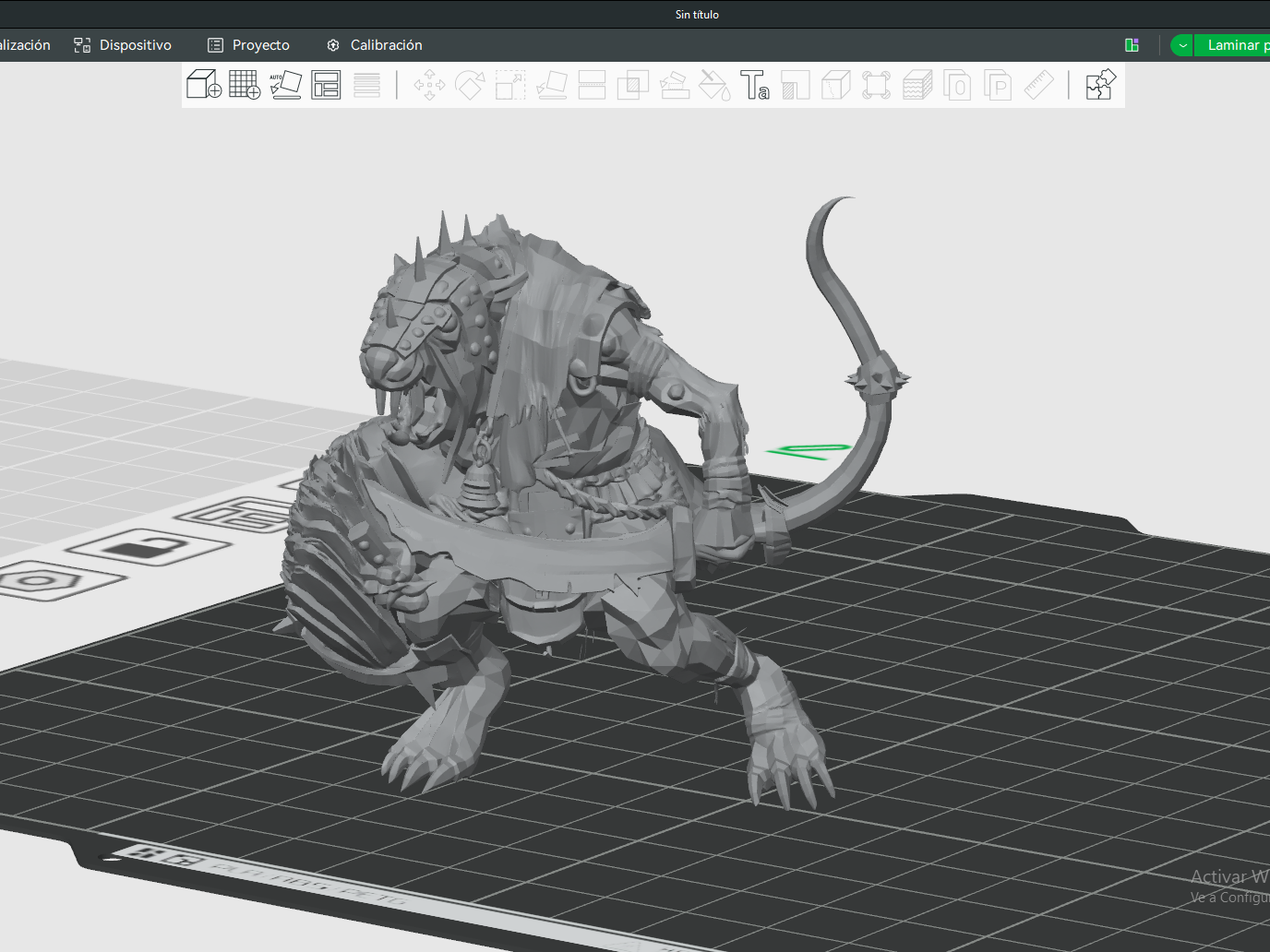Viewport: 1270px width, 952px height.
Task: Select the paint bucket color painting tool
Action: pyautogui.click(x=714, y=85)
